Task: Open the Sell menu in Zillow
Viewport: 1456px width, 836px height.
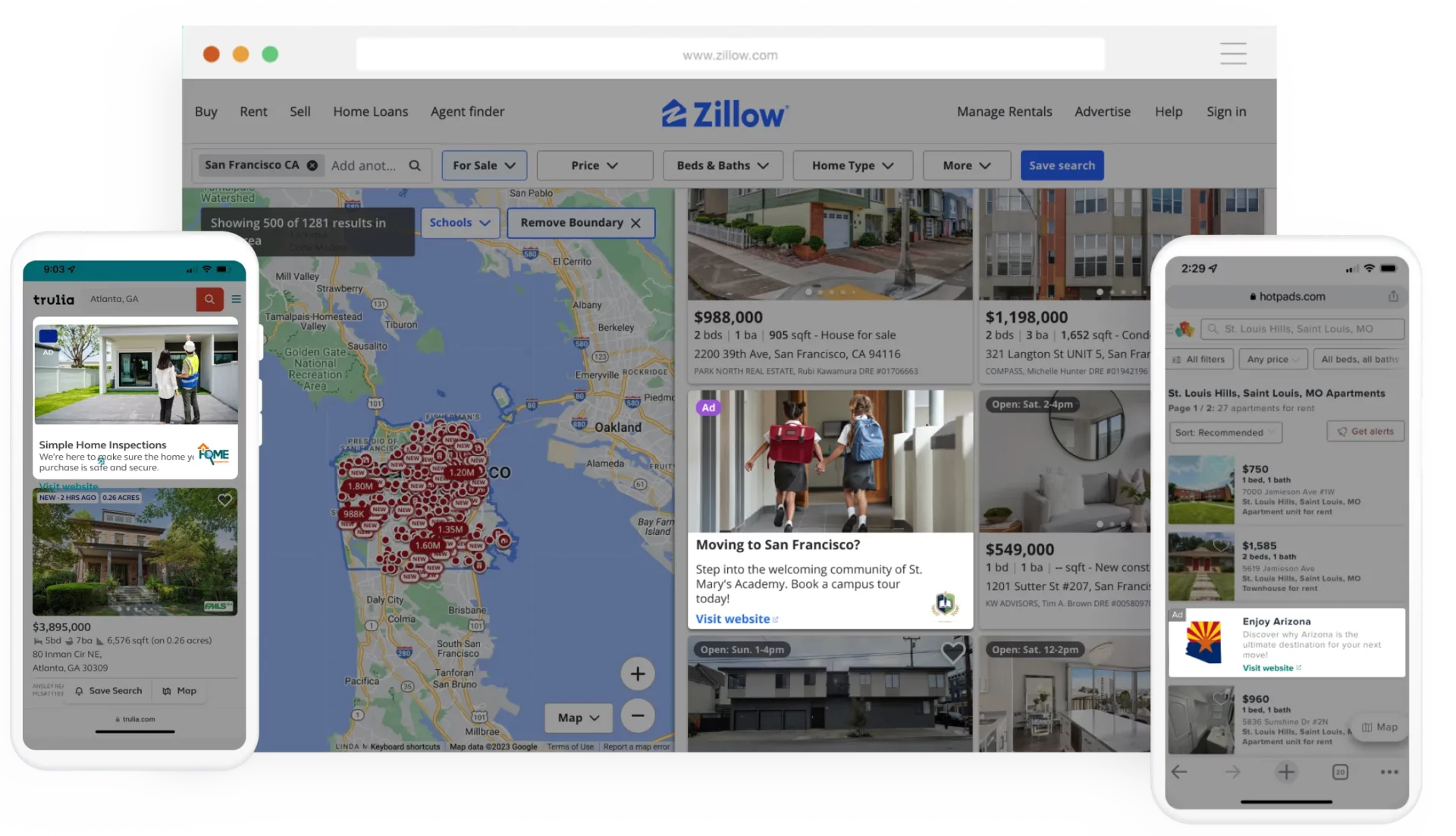Action: coord(300,112)
